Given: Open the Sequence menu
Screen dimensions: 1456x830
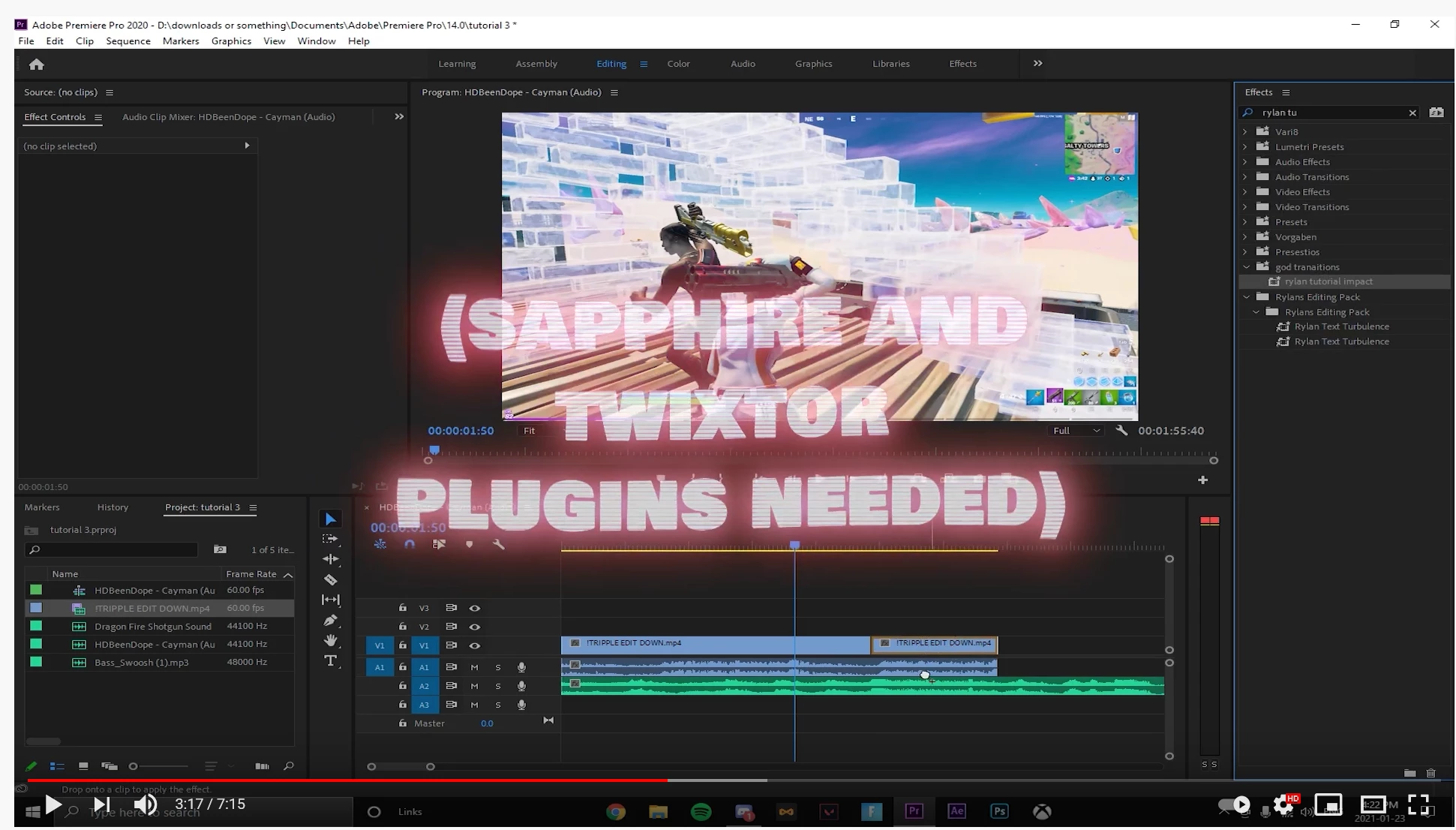Looking at the screenshot, I should (x=128, y=41).
